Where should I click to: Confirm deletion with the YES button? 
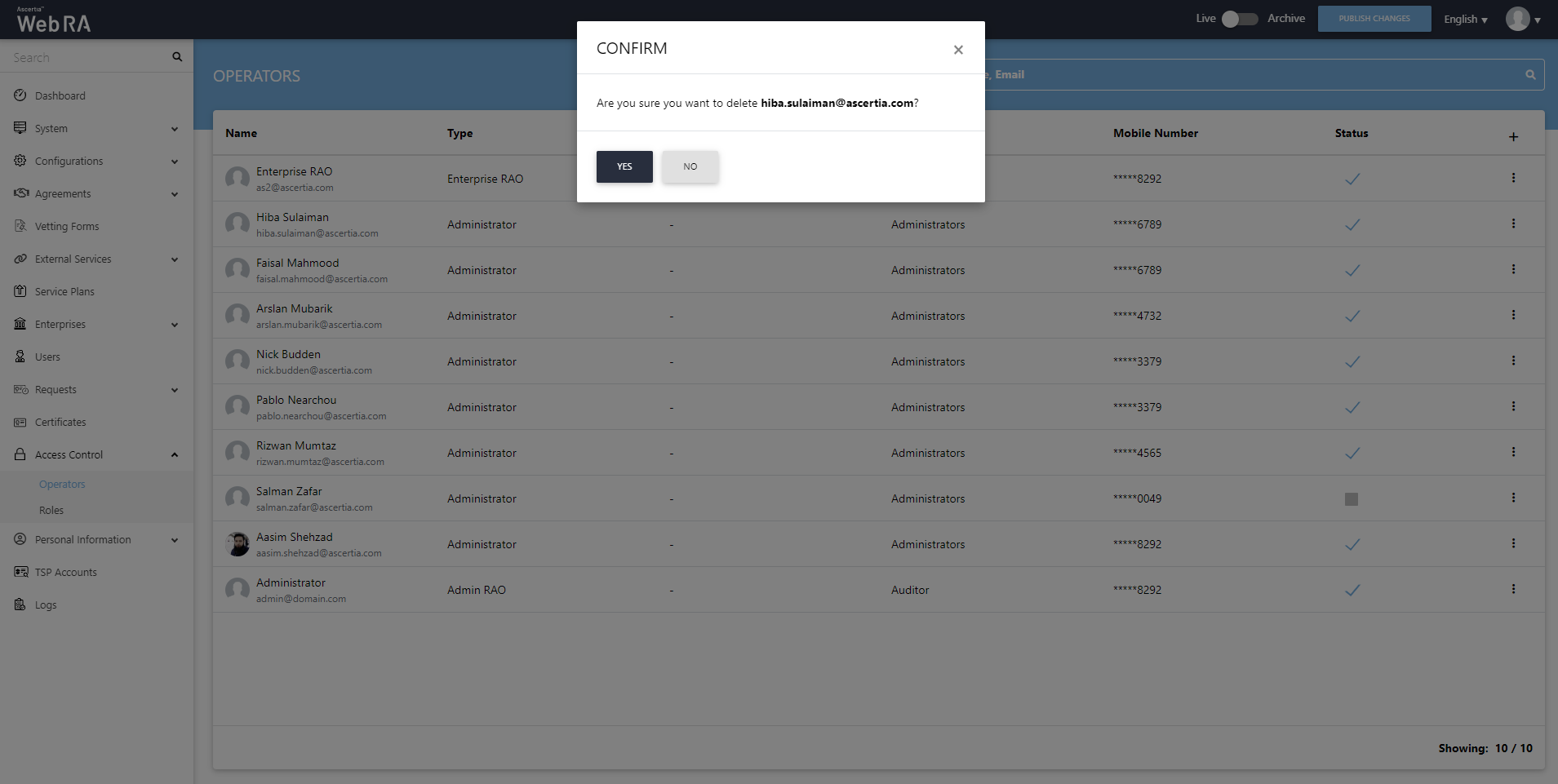pos(624,166)
